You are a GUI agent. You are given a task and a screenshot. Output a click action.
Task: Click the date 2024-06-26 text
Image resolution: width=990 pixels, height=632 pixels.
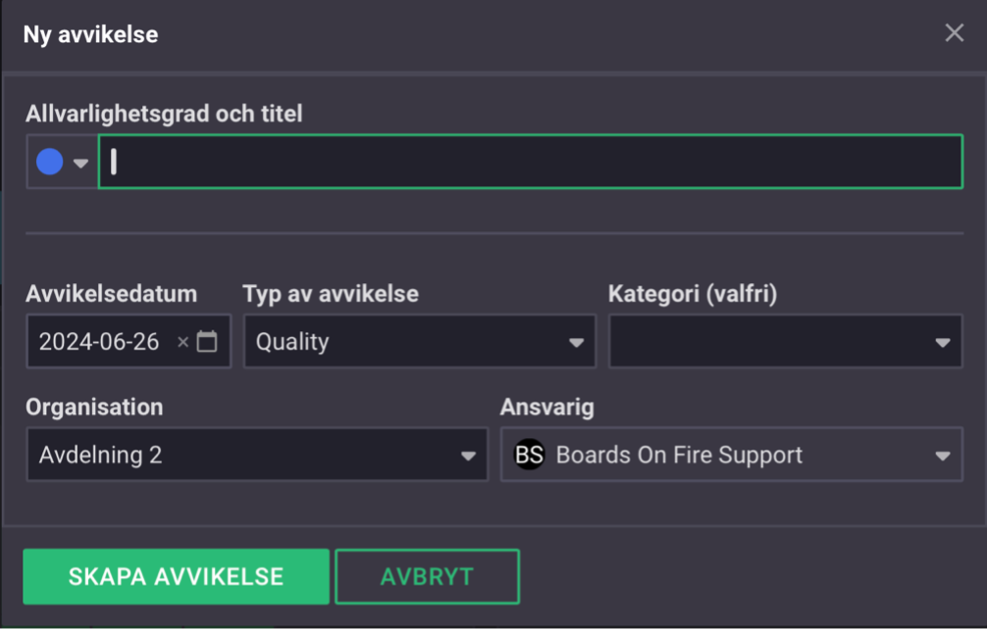click(96, 340)
